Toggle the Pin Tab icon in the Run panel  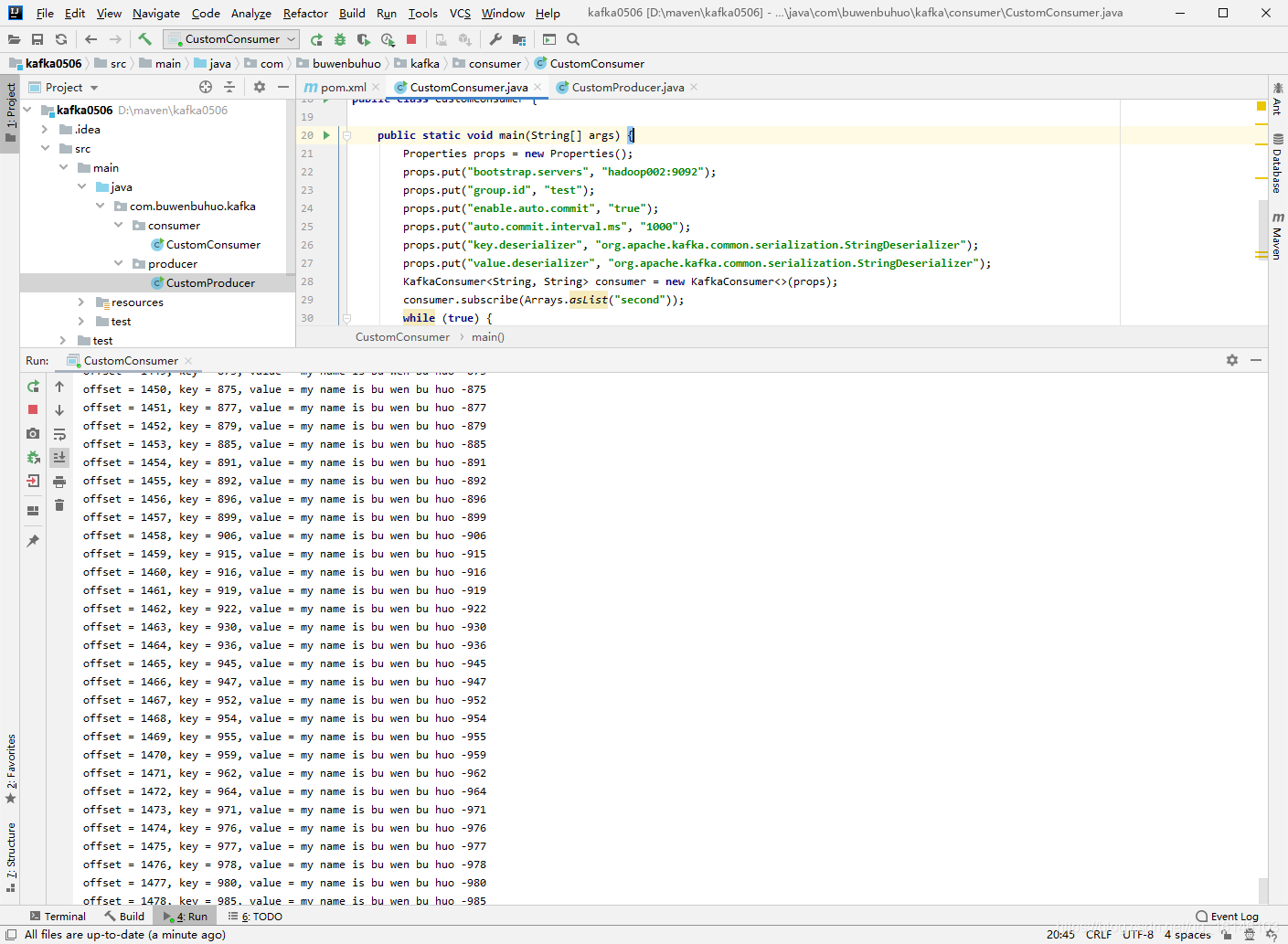click(33, 541)
